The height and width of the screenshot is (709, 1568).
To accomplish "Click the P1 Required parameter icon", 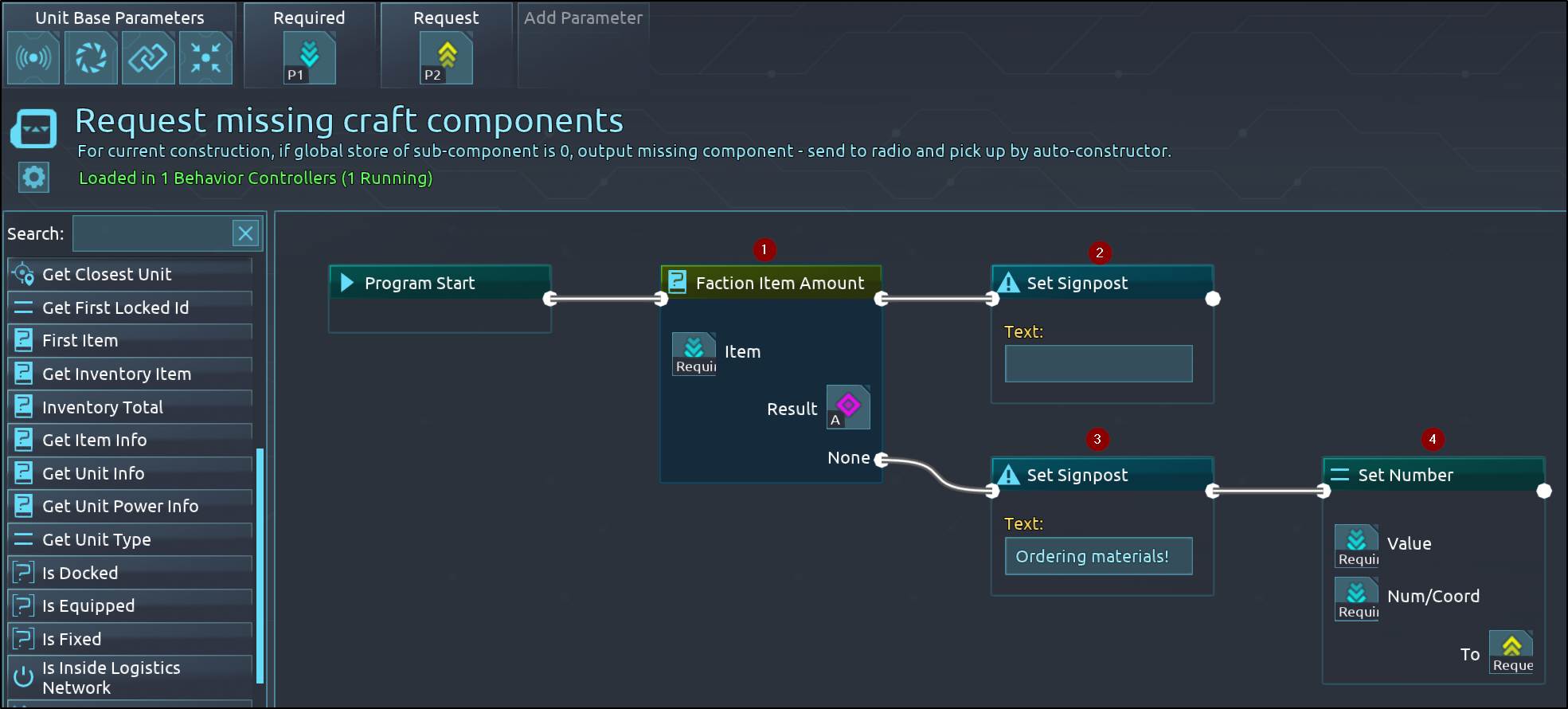I will (x=309, y=58).
